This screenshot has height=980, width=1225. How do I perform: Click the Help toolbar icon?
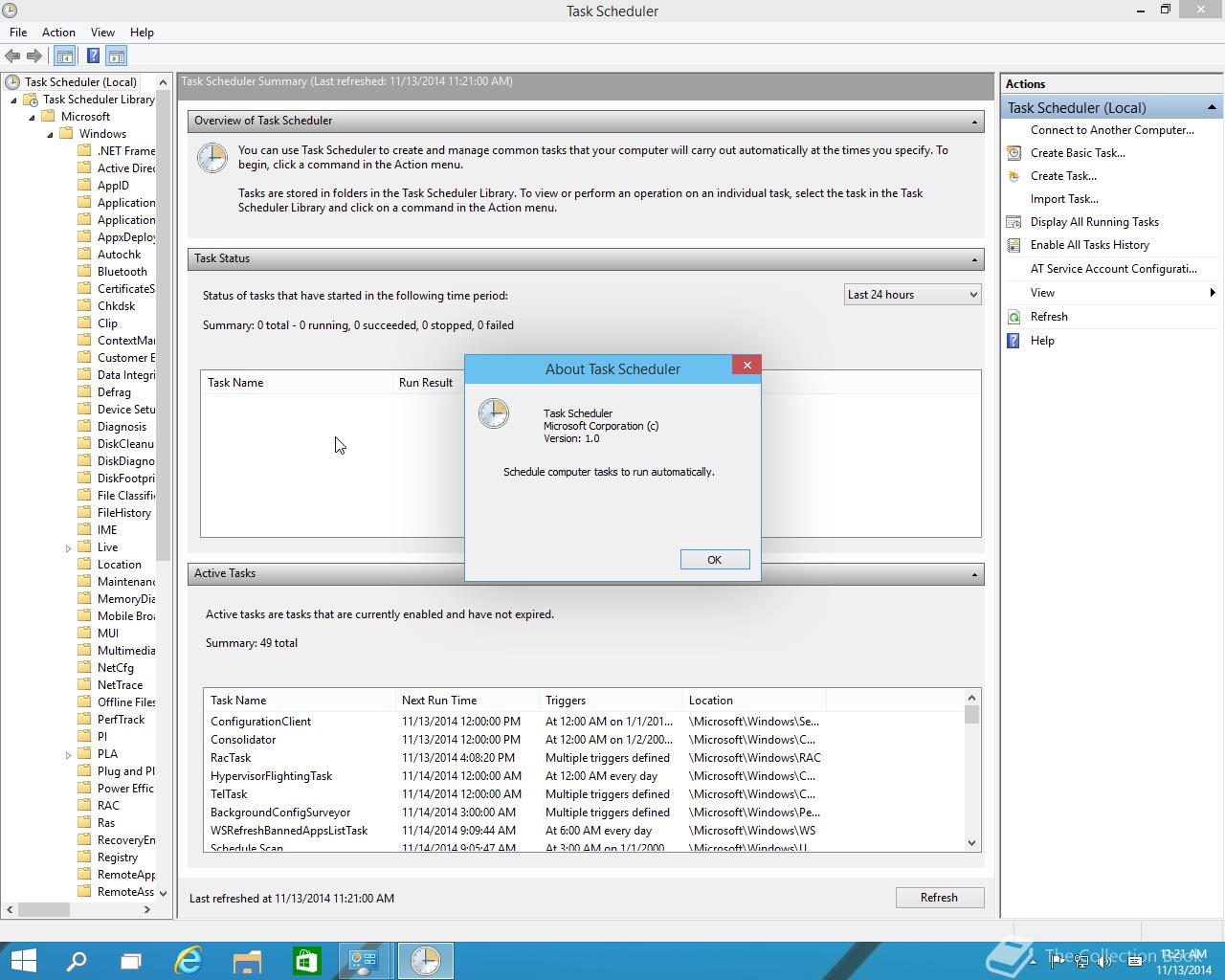coord(93,56)
